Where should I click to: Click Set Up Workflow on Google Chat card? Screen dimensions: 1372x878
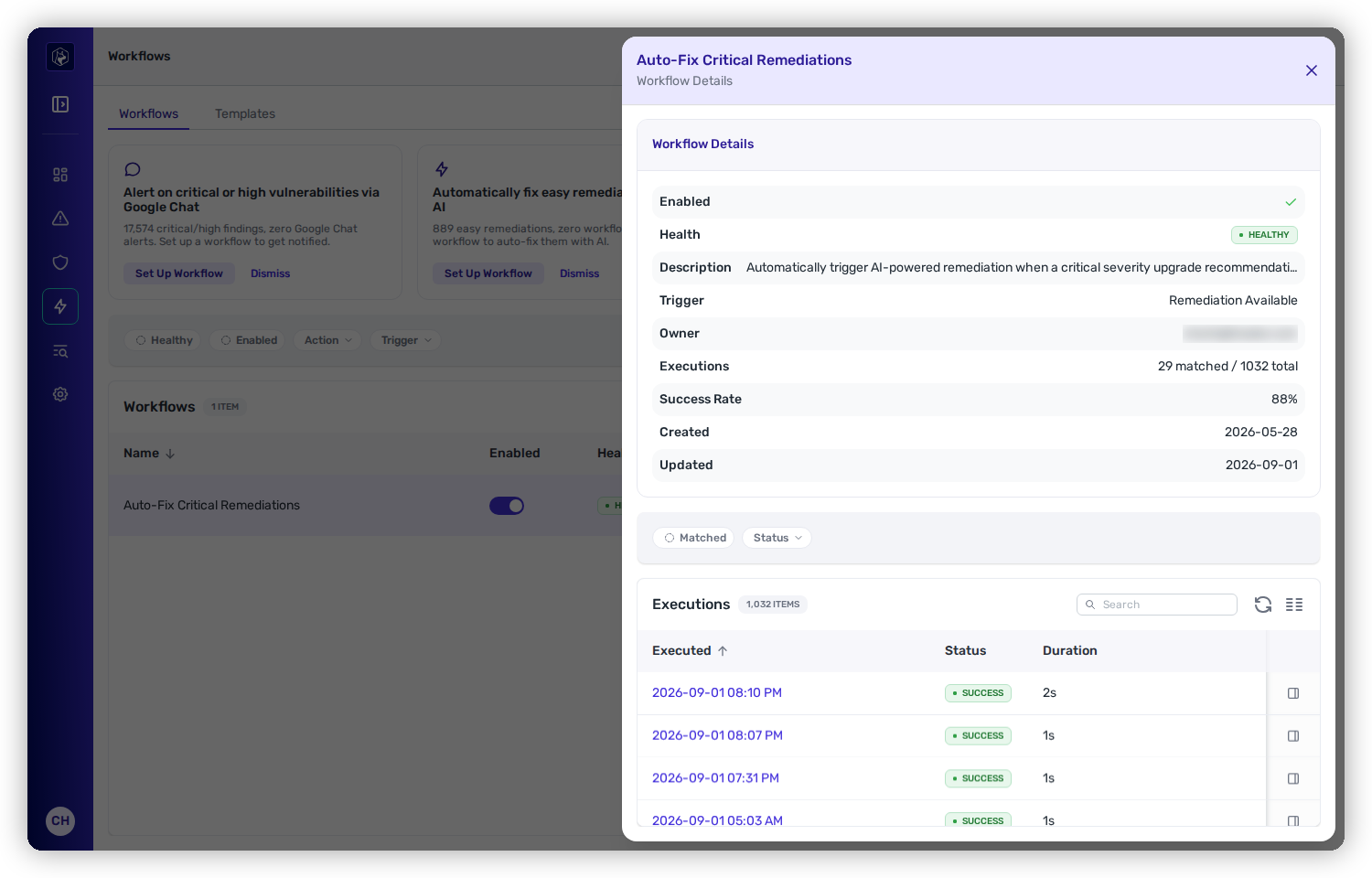179,273
